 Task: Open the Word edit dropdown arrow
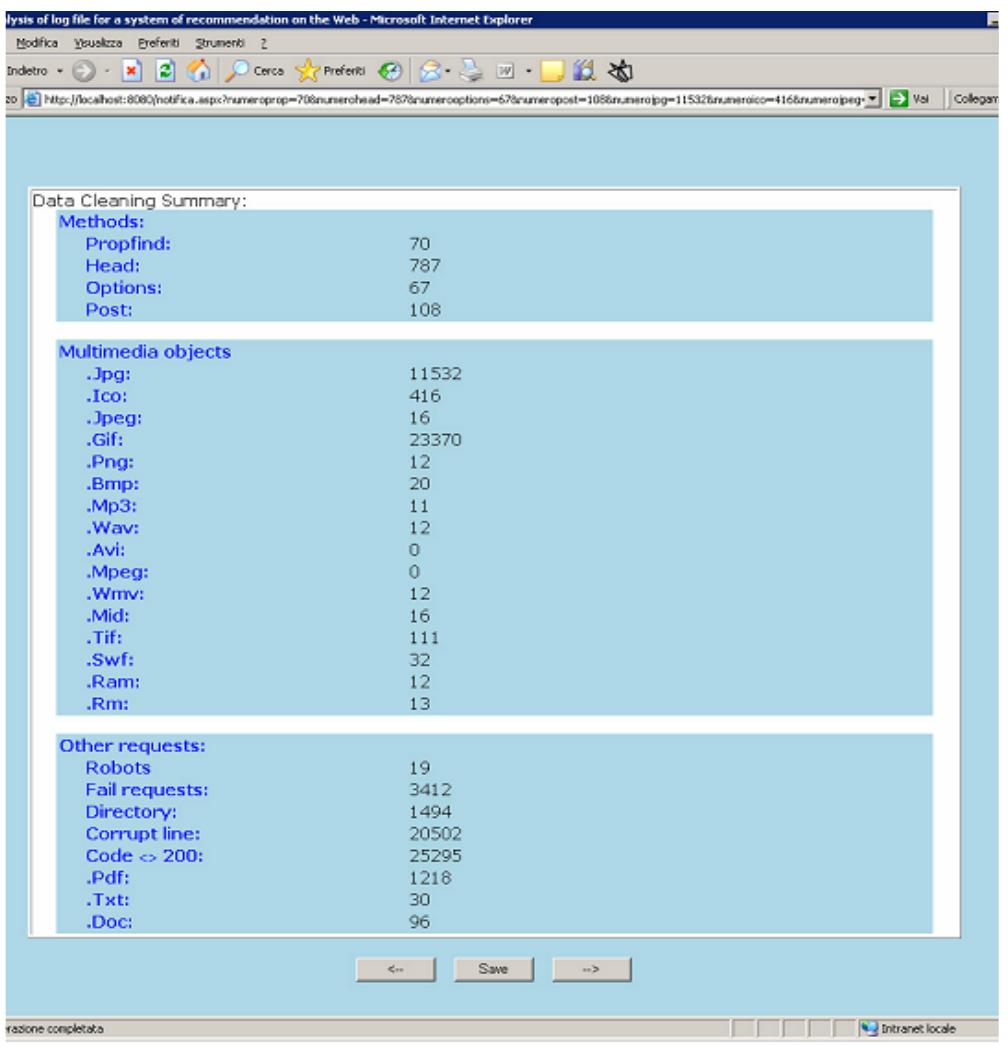click(x=528, y=71)
